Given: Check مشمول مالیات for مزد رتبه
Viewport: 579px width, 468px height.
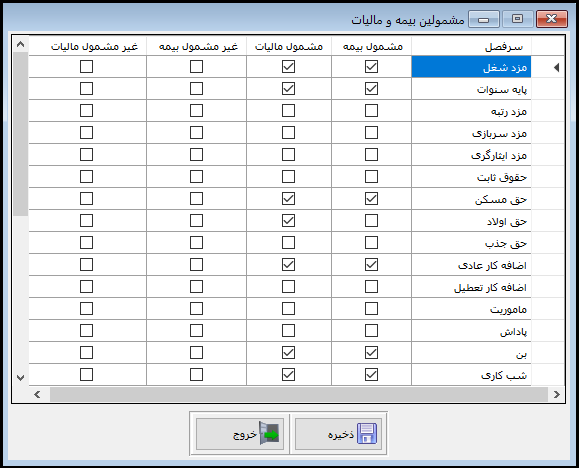Looking at the screenshot, I should click(288, 110).
